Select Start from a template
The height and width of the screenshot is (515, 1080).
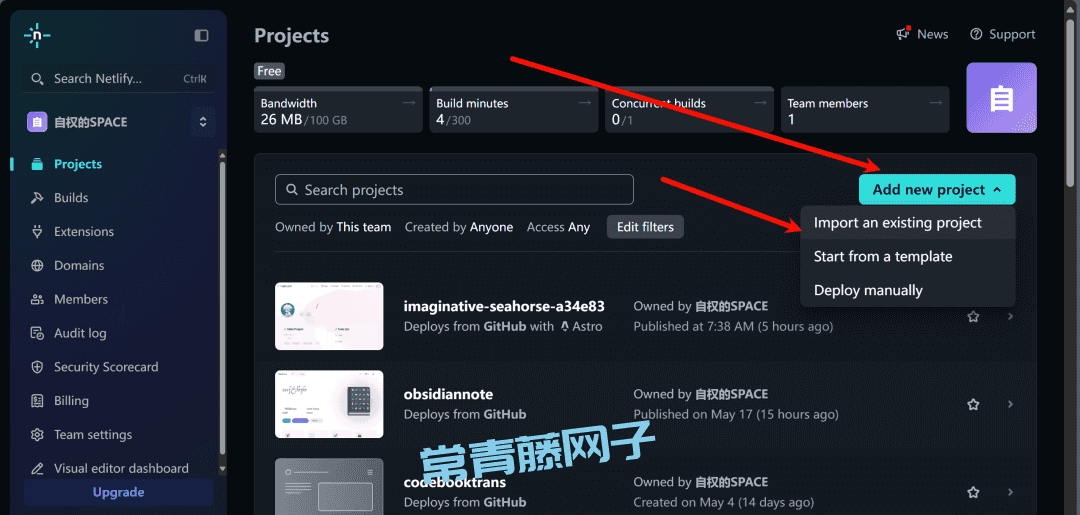coord(908,256)
